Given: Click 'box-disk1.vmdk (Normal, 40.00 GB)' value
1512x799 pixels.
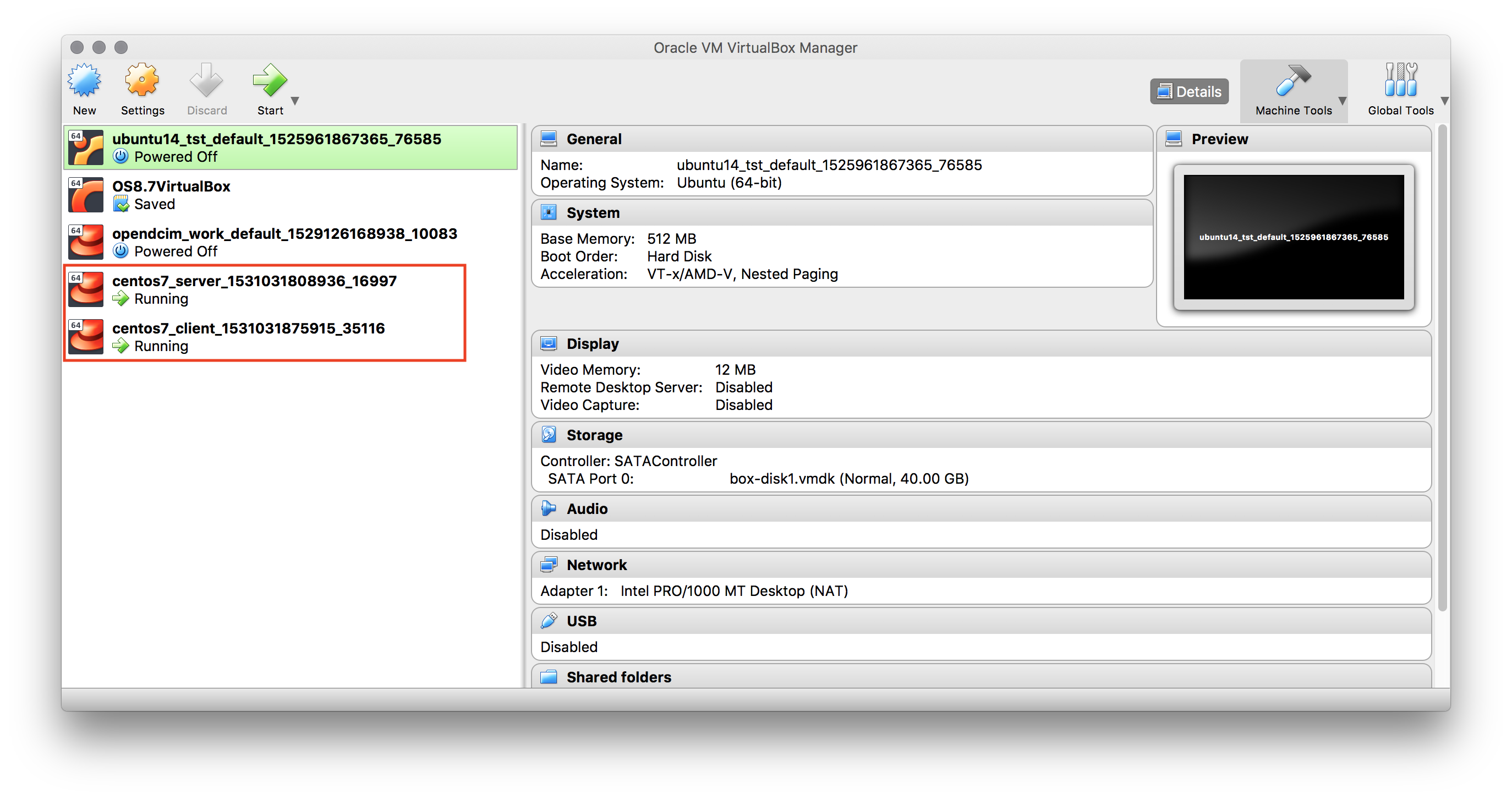Looking at the screenshot, I should (x=849, y=478).
